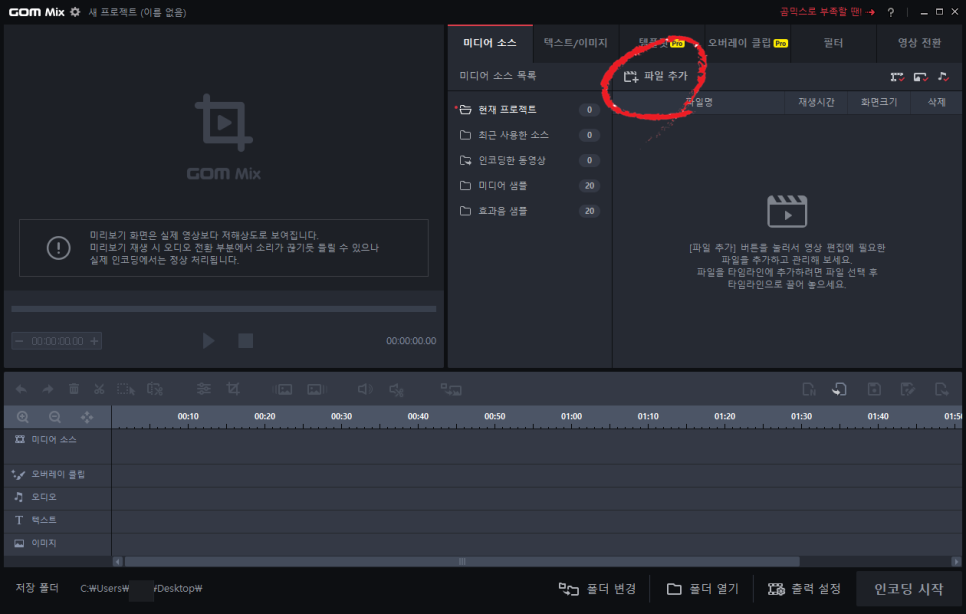This screenshot has width=966, height=614.
Task: Click the 재생시간 column header
Action: tap(816, 102)
